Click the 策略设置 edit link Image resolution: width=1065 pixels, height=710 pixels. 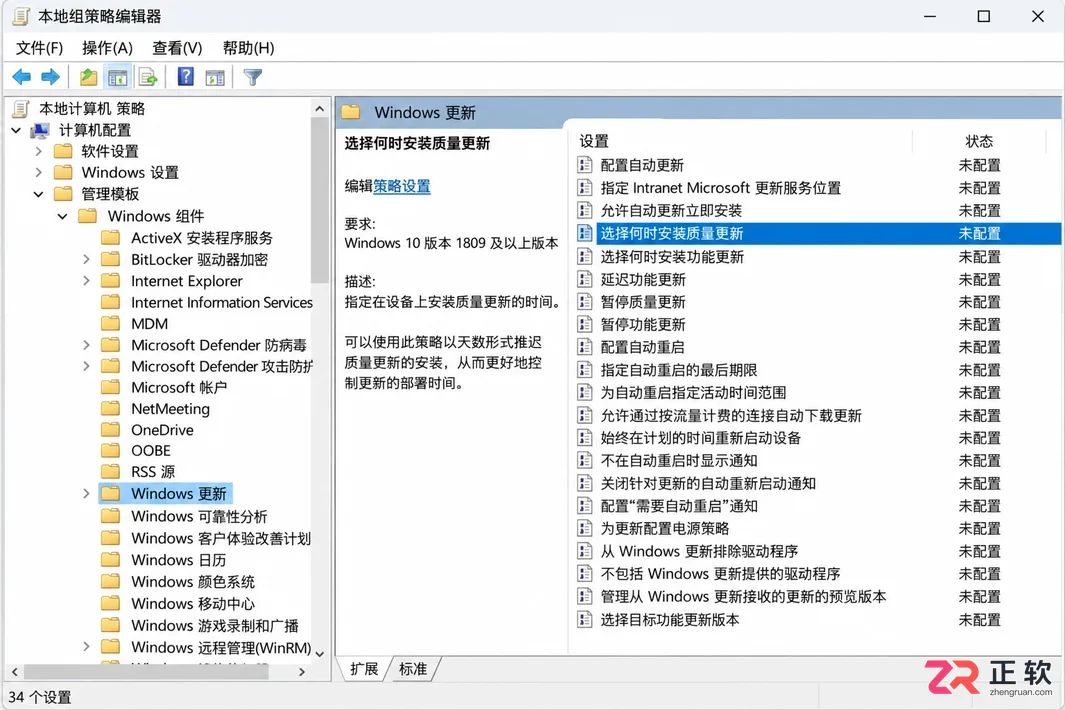coord(402,186)
